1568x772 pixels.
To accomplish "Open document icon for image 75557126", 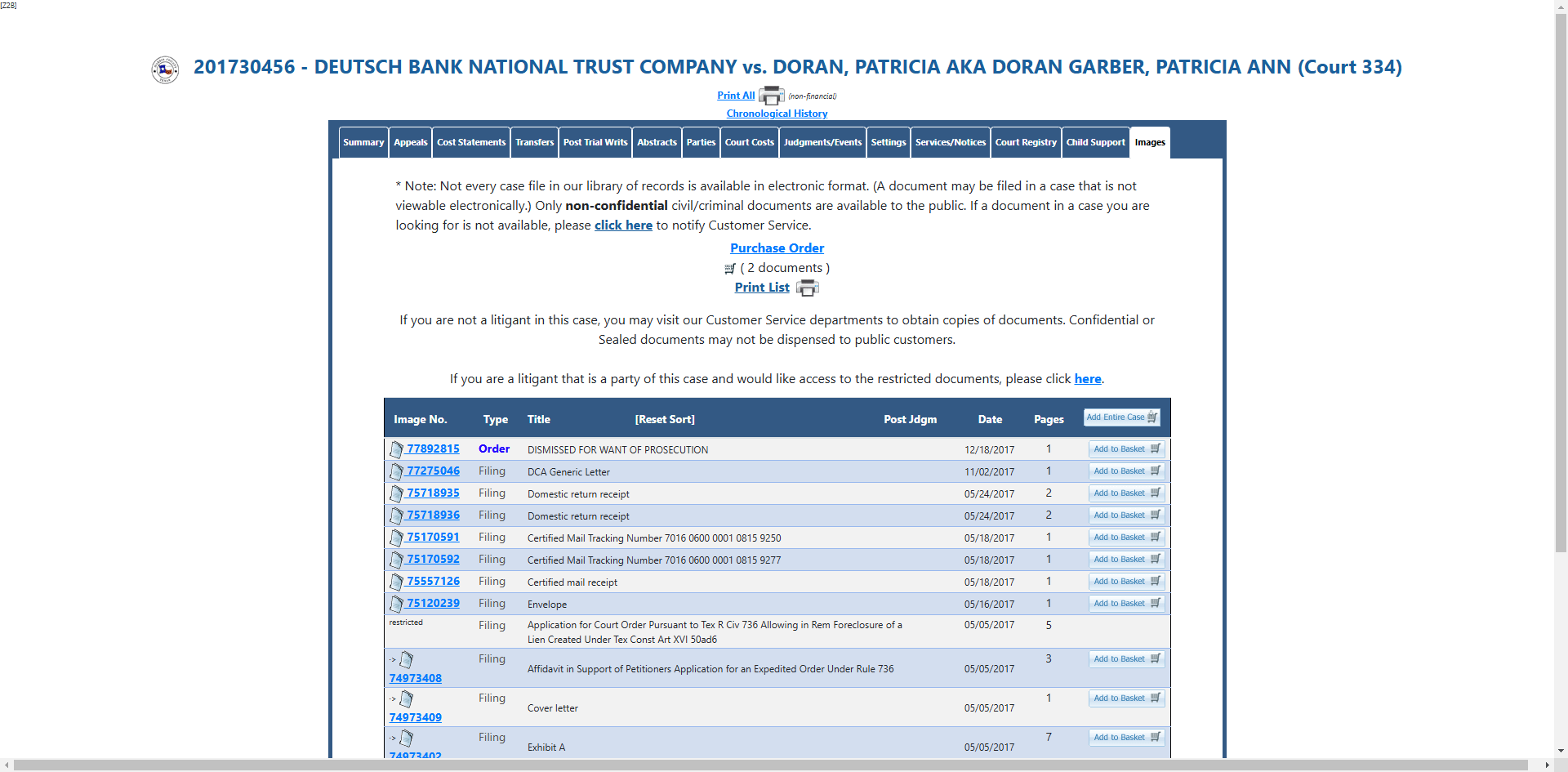I will click(396, 582).
